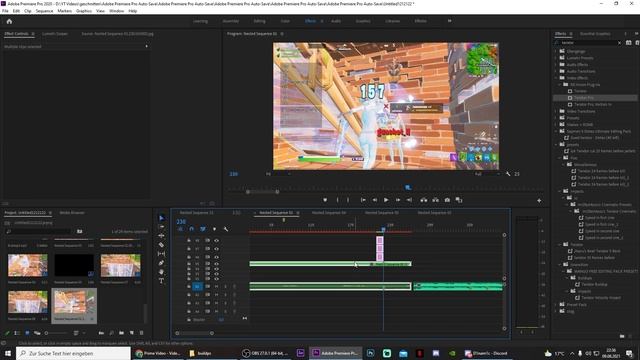The image size is (640, 360).
Task: Open program monitor settings wrench
Action: click(508, 174)
